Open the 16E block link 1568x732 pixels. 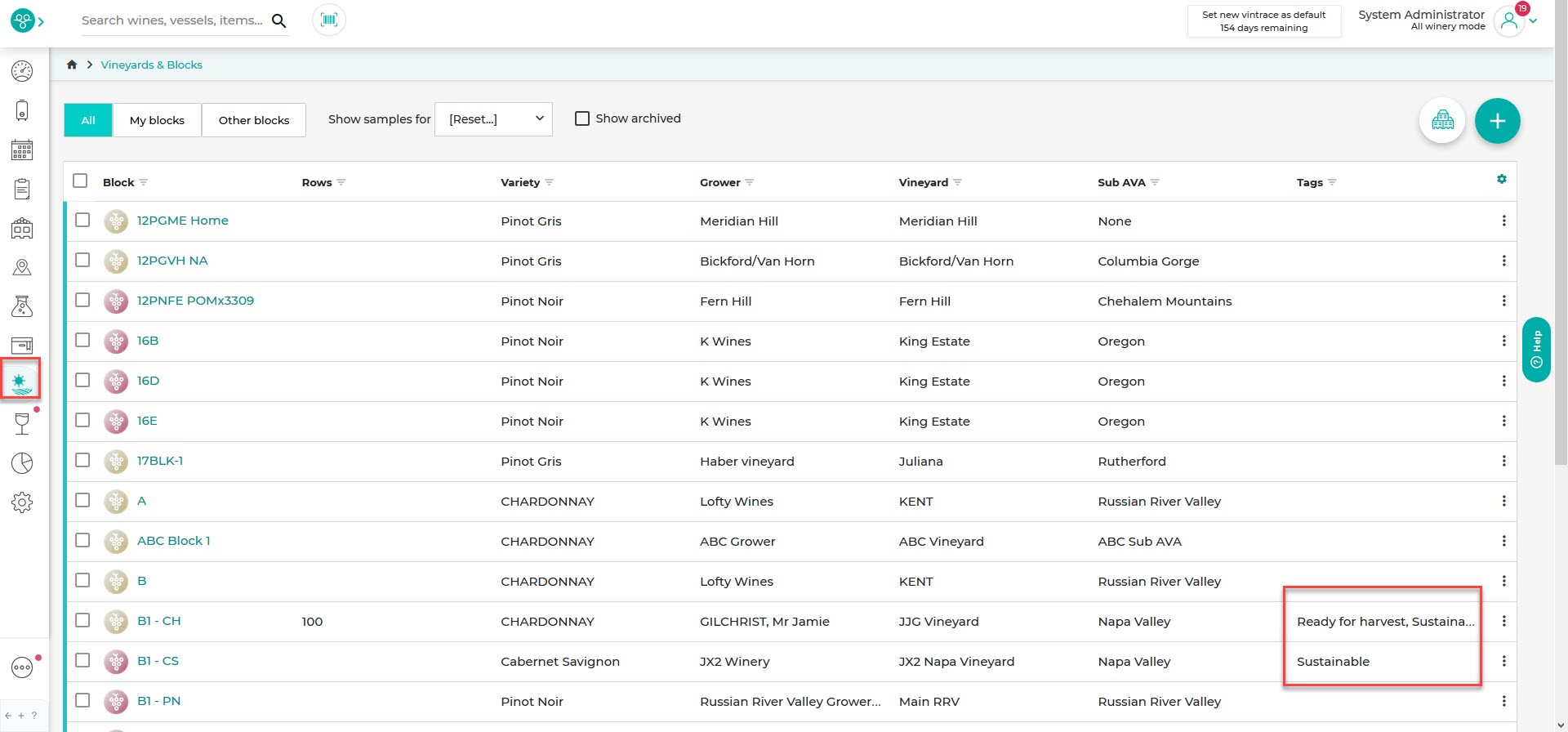pos(147,421)
